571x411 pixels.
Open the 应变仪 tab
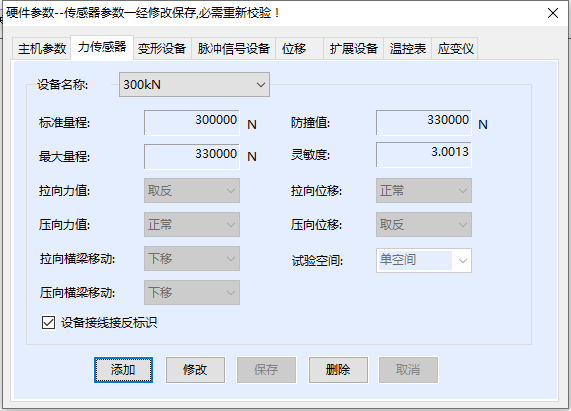point(455,48)
